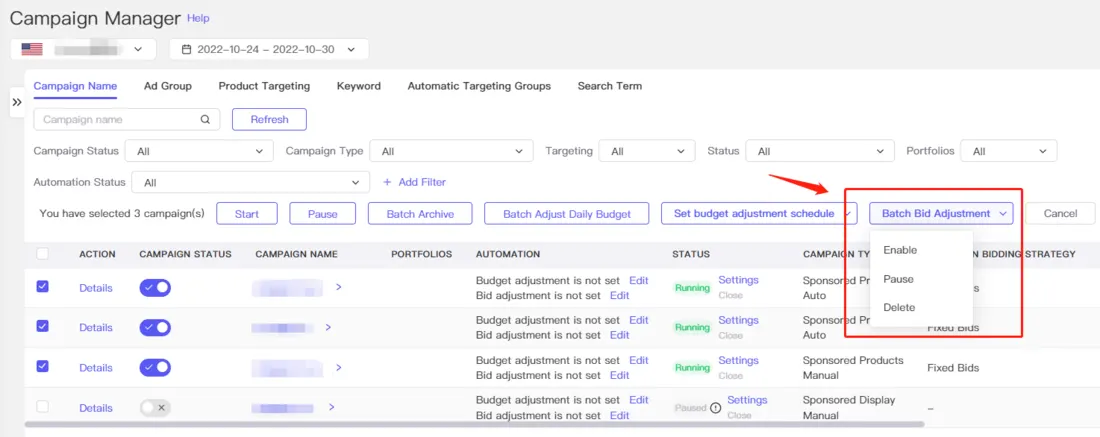Screen dimensions: 1100x437
Task: Toggle the select-all checkbox in table header
Action: click(x=42, y=254)
